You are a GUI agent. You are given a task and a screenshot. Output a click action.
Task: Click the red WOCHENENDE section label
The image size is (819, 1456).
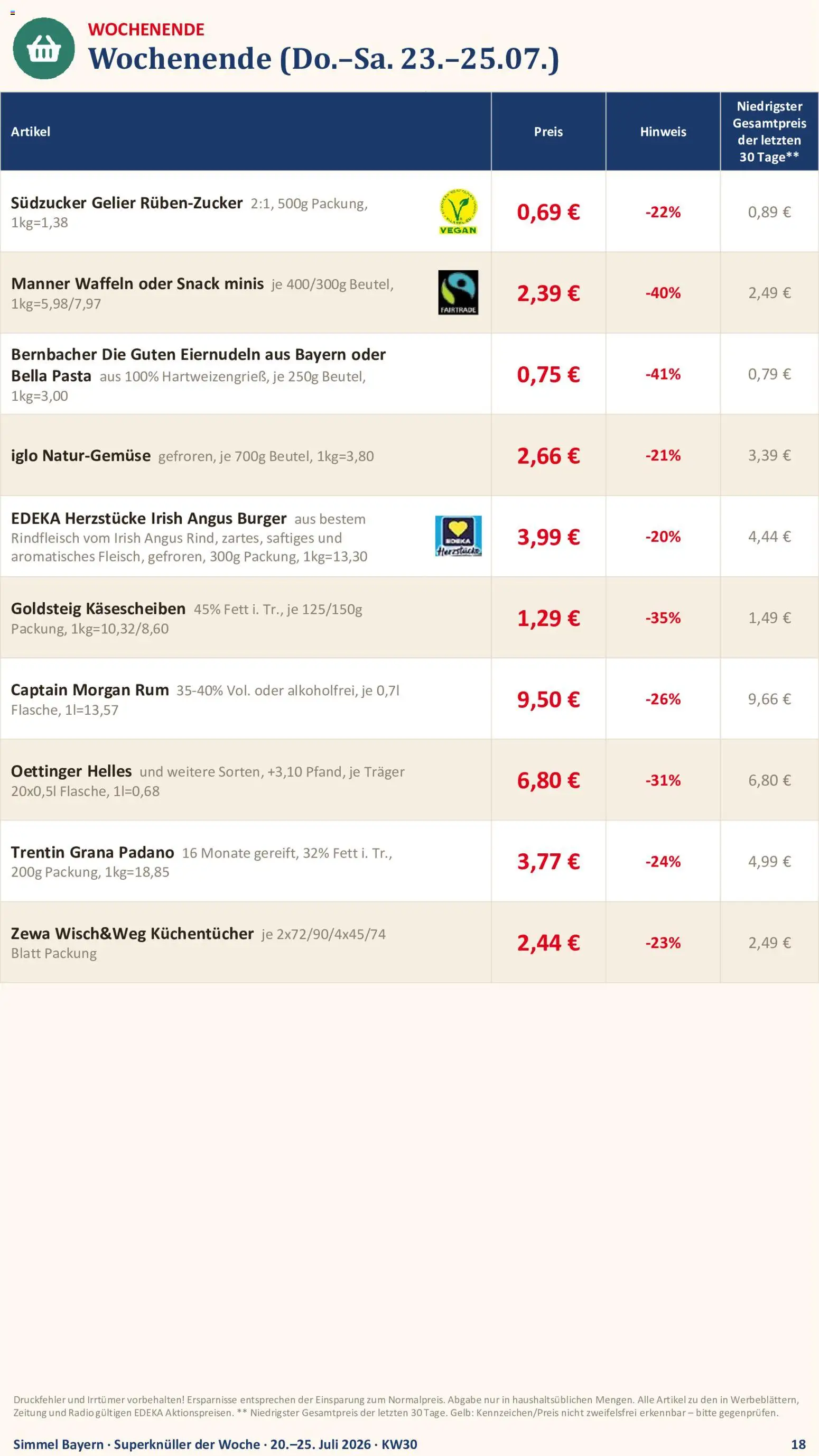[146, 30]
